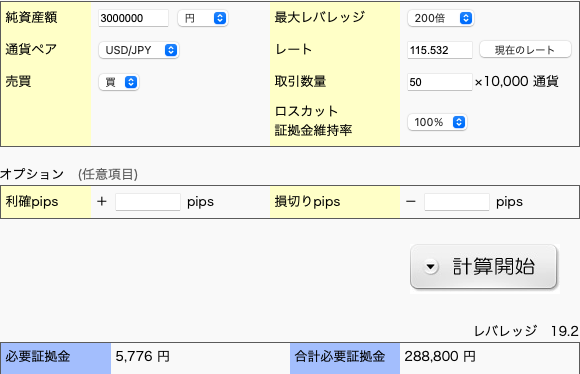Click the blue stepper arrows beside 100%

click(x=459, y=122)
